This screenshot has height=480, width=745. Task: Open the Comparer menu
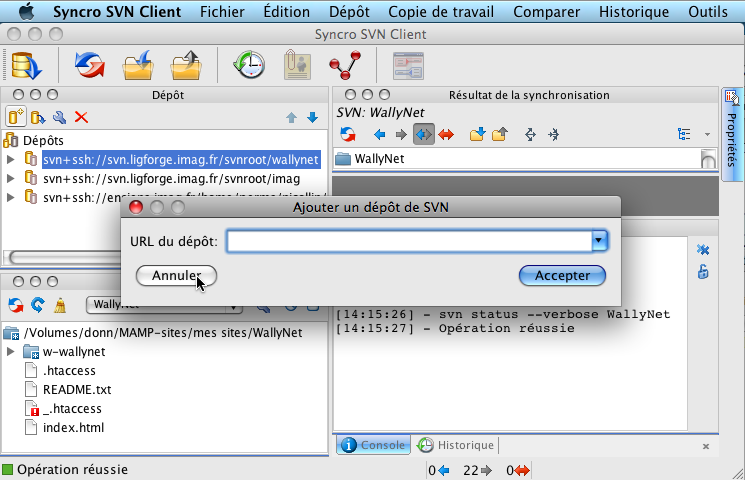click(x=546, y=11)
